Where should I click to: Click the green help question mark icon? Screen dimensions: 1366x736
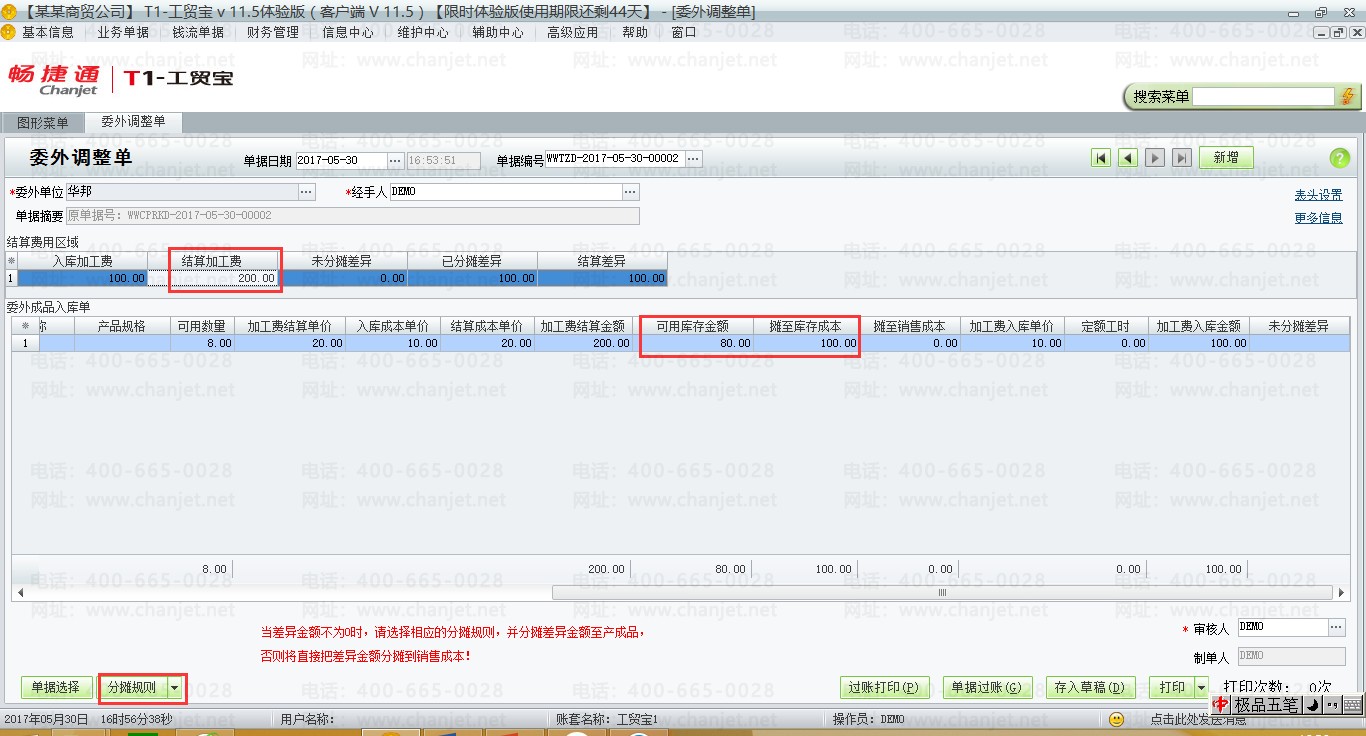[x=1339, y=158]
